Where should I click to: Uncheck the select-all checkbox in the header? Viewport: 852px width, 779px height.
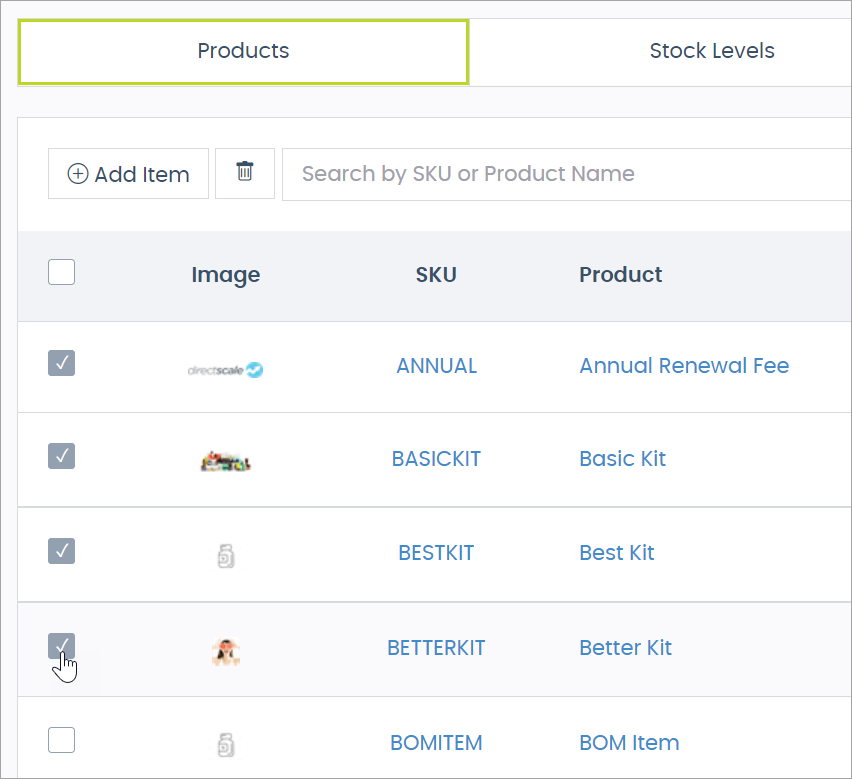61,271
